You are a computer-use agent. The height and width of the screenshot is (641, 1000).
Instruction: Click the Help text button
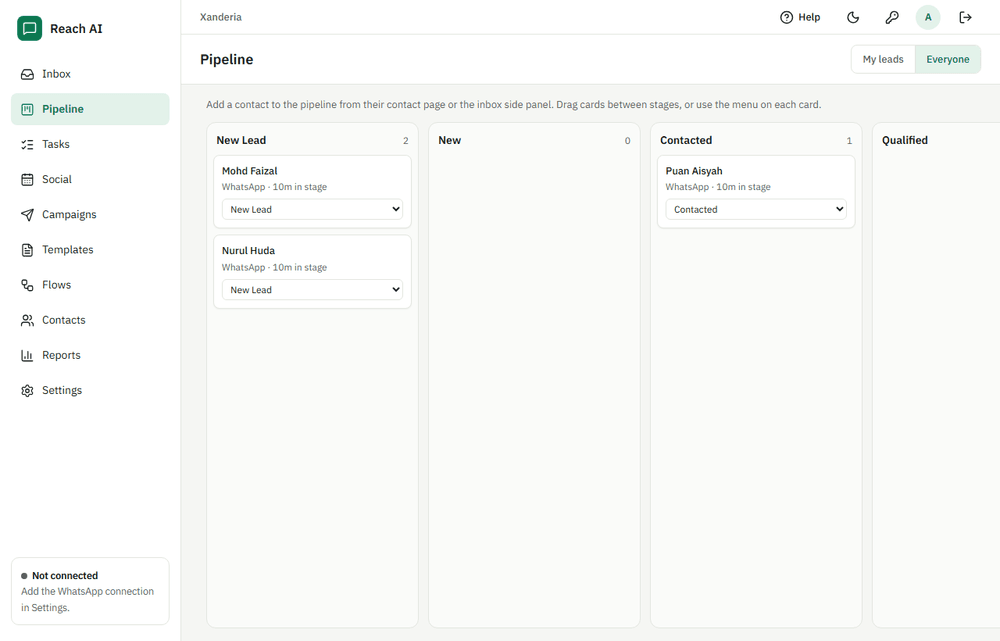809,17
